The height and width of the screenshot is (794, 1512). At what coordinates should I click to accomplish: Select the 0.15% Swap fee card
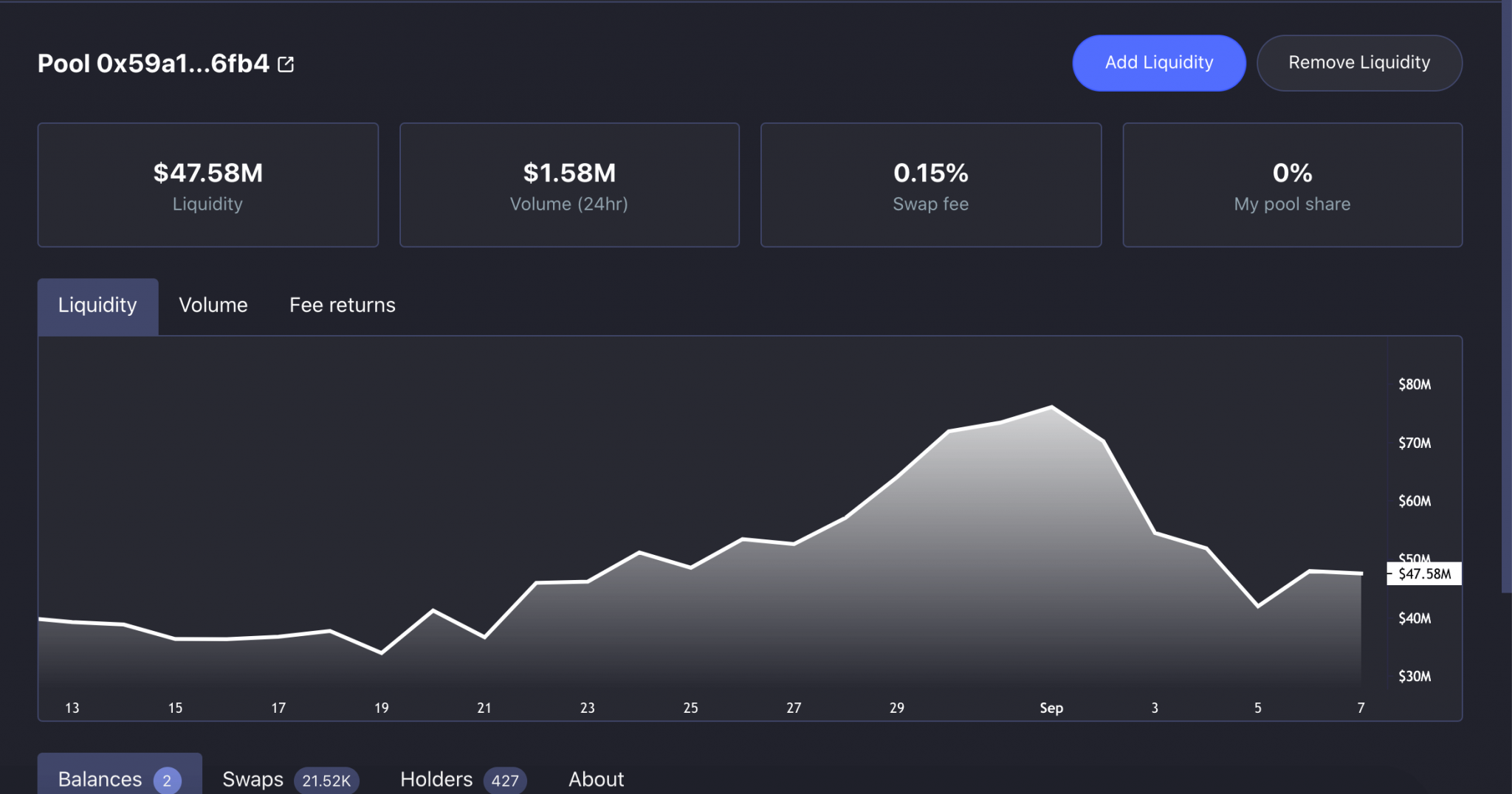(930, 185)
